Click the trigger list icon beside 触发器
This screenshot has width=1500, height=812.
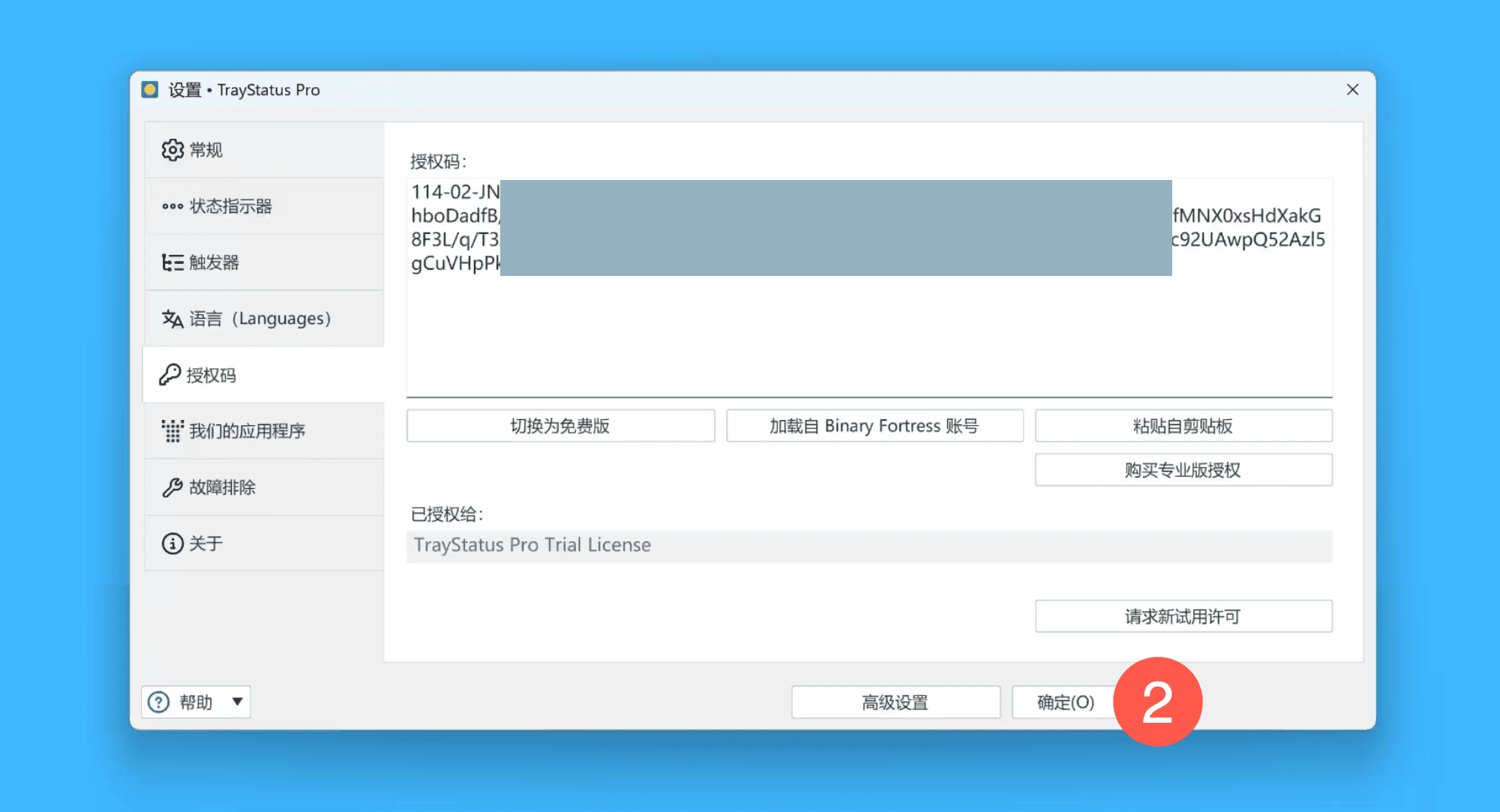[x=172, y=262]
